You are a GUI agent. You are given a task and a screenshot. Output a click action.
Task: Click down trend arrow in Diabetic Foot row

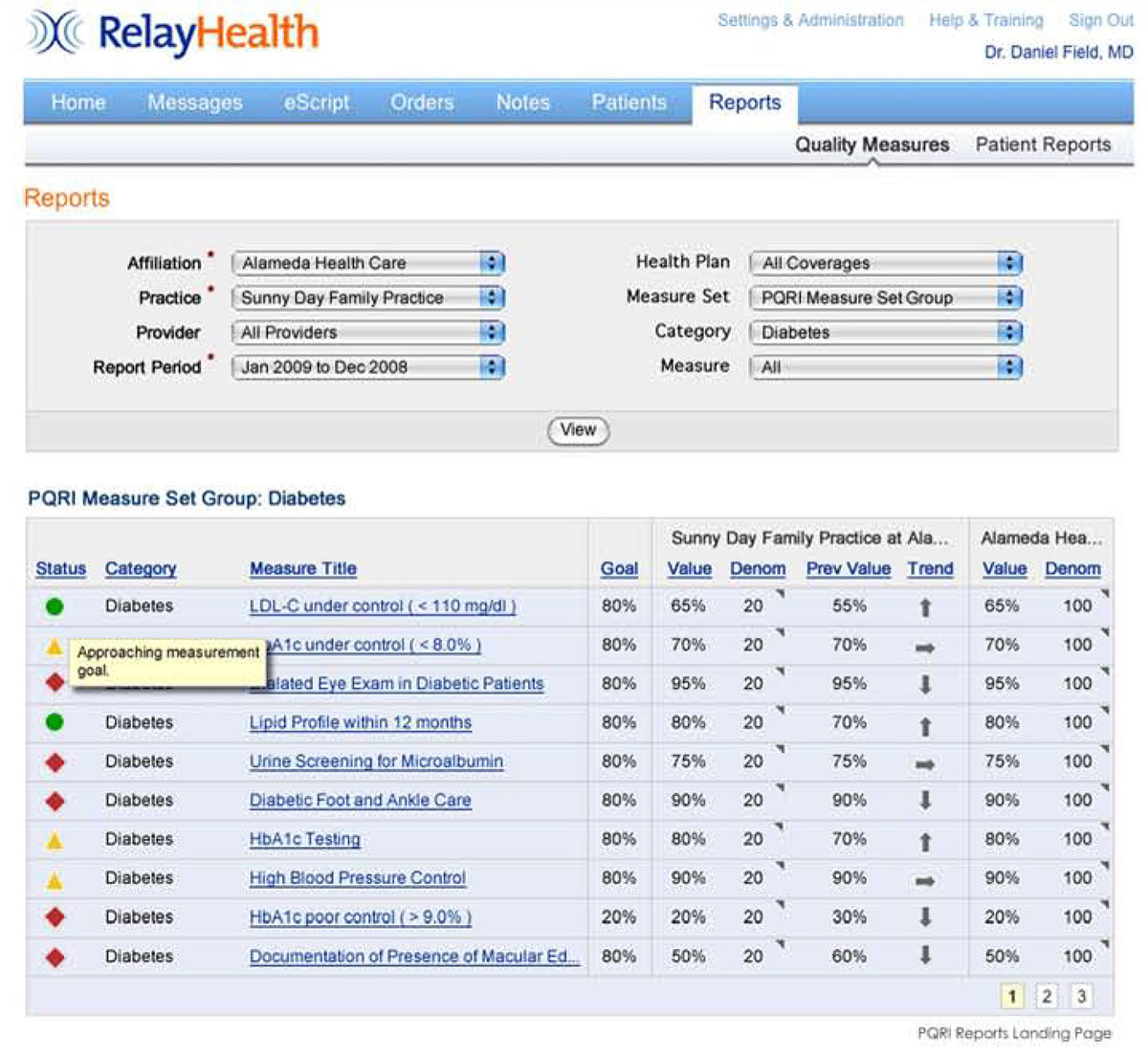coord(925,801)
